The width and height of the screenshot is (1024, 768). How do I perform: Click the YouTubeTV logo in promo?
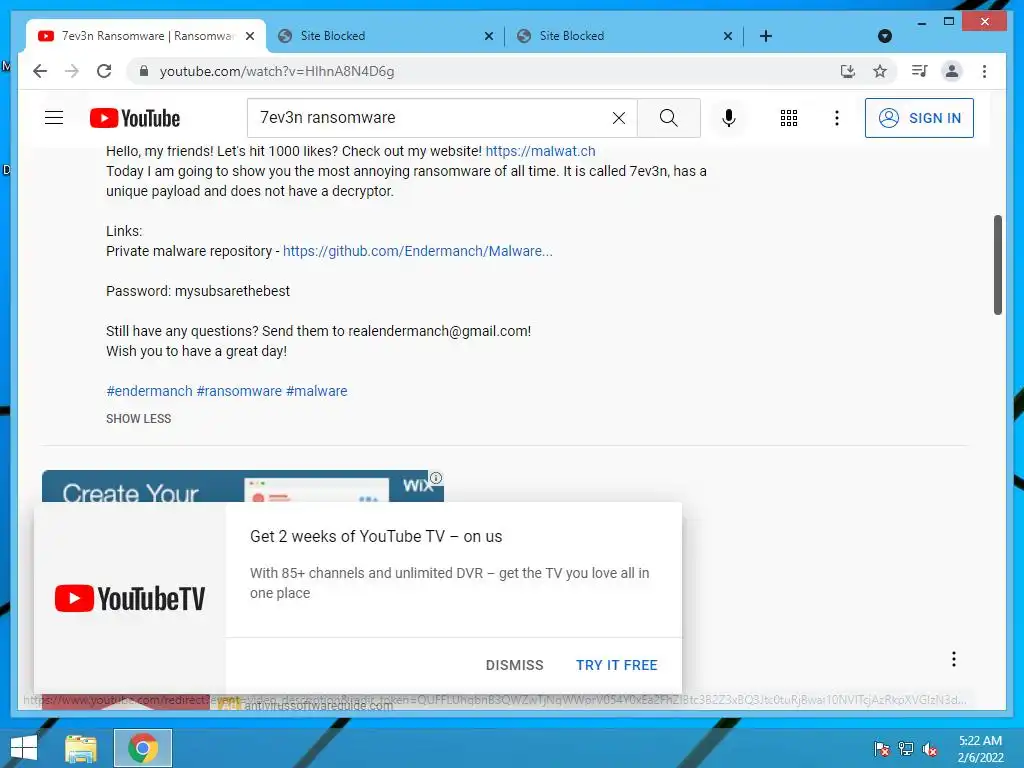(130, 598)
